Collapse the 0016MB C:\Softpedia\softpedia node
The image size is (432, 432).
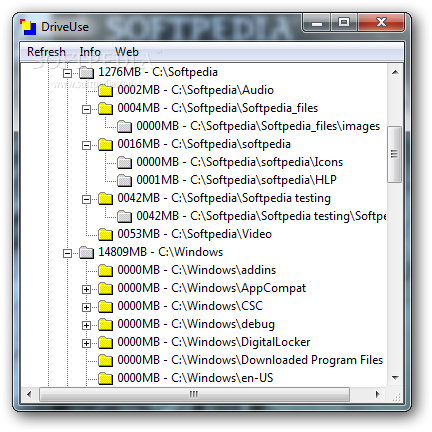(86, 145)
